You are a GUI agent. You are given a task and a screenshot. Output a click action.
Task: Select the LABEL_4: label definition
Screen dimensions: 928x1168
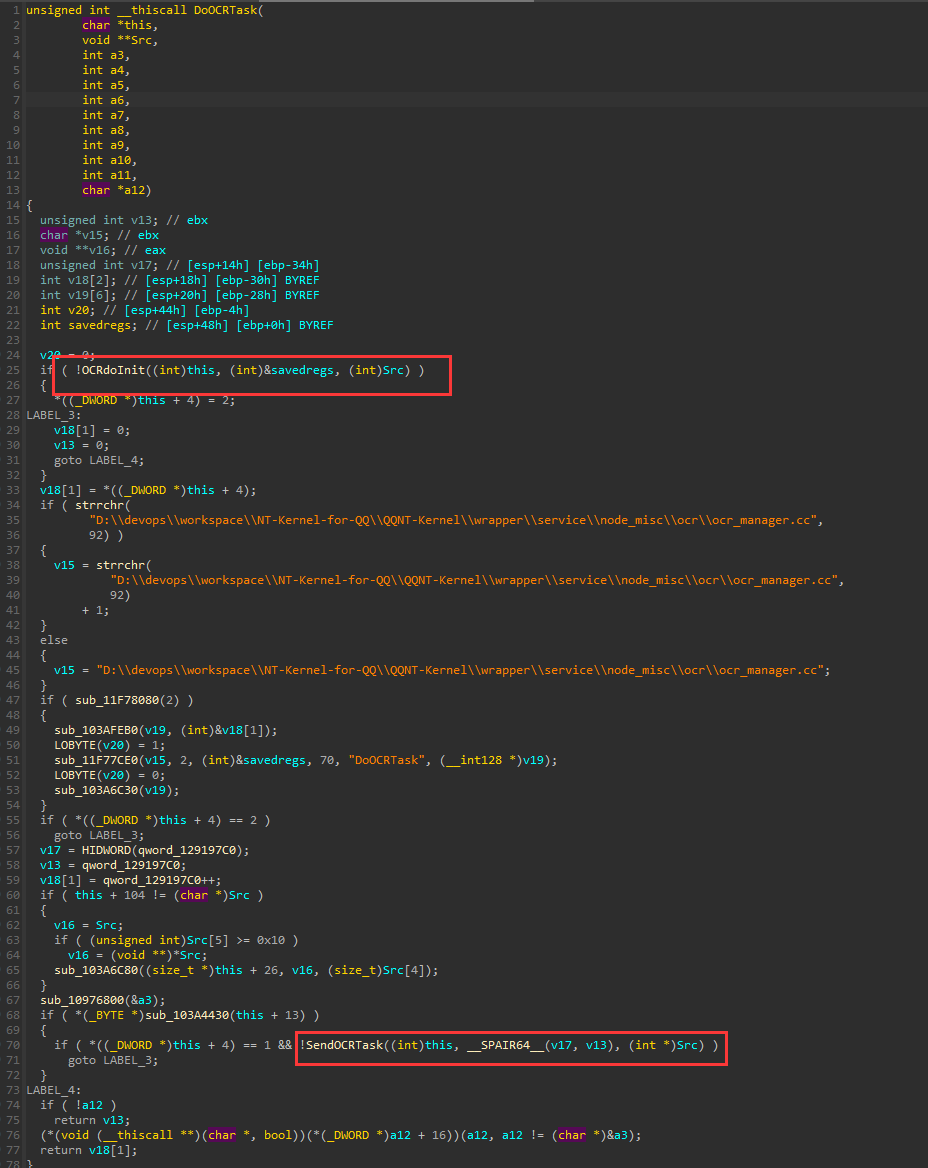[54, 1090]
